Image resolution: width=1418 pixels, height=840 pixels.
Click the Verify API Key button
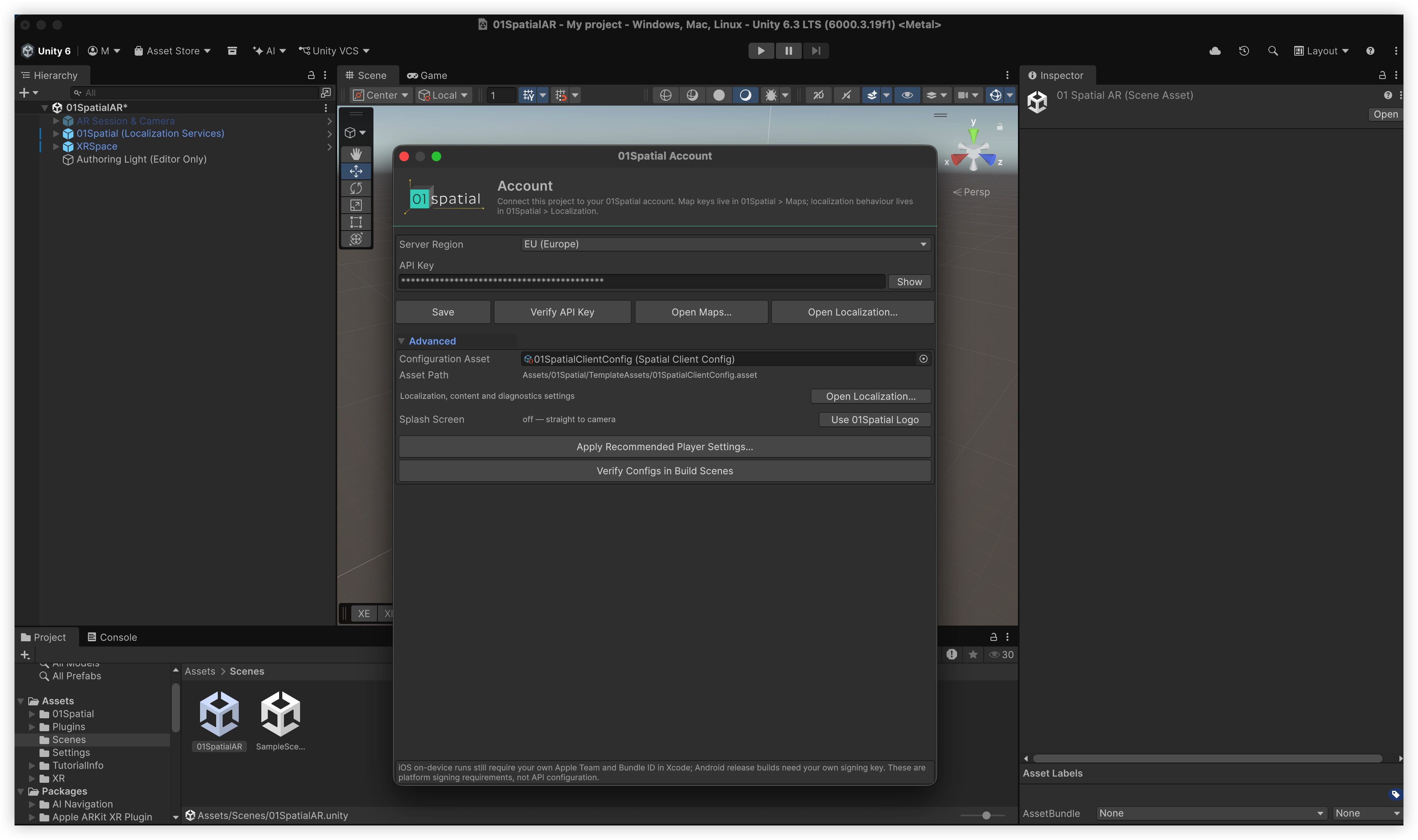(x=562, y=312)
